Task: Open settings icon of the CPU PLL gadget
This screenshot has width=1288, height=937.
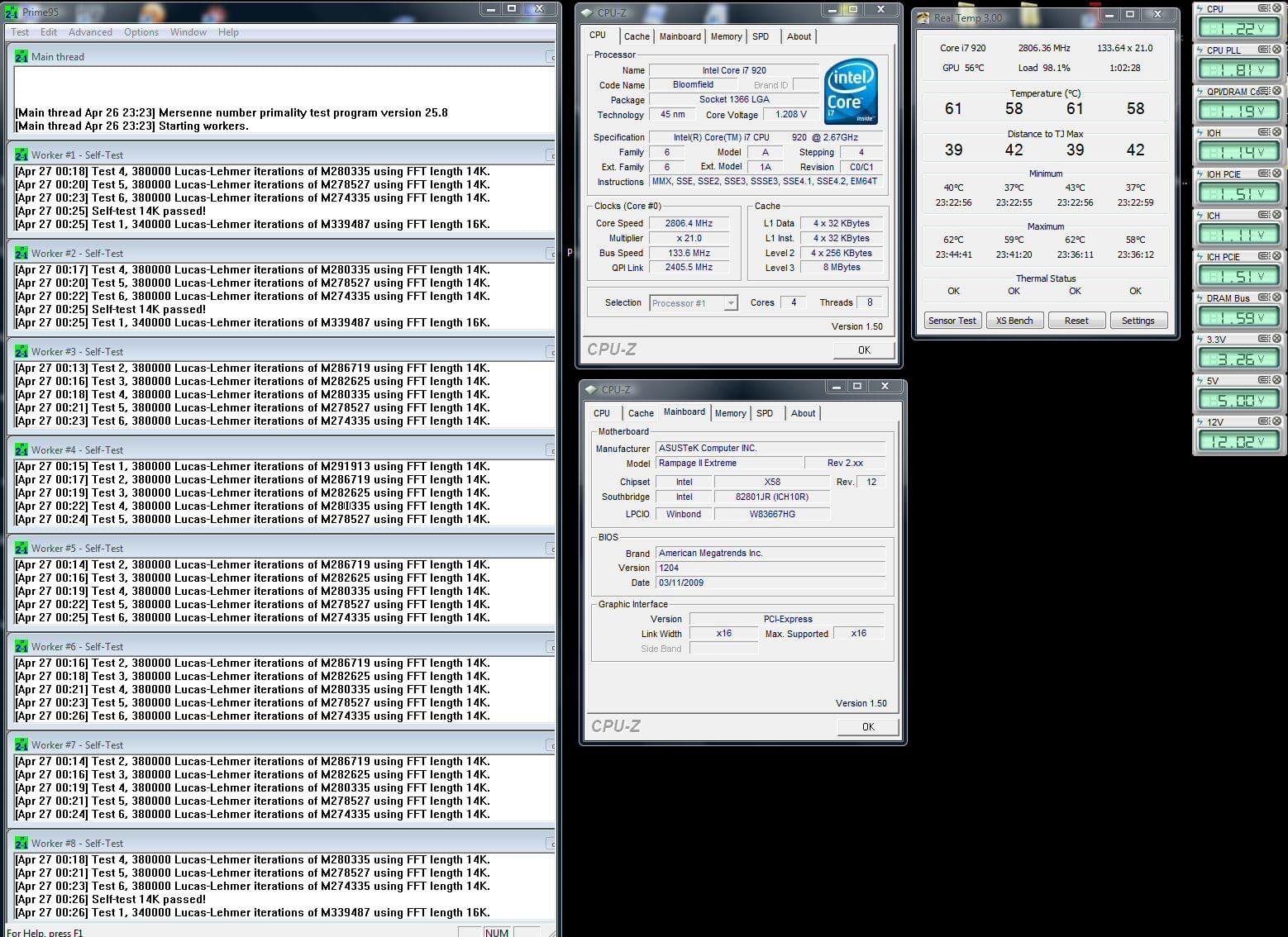Action: 1264,50
